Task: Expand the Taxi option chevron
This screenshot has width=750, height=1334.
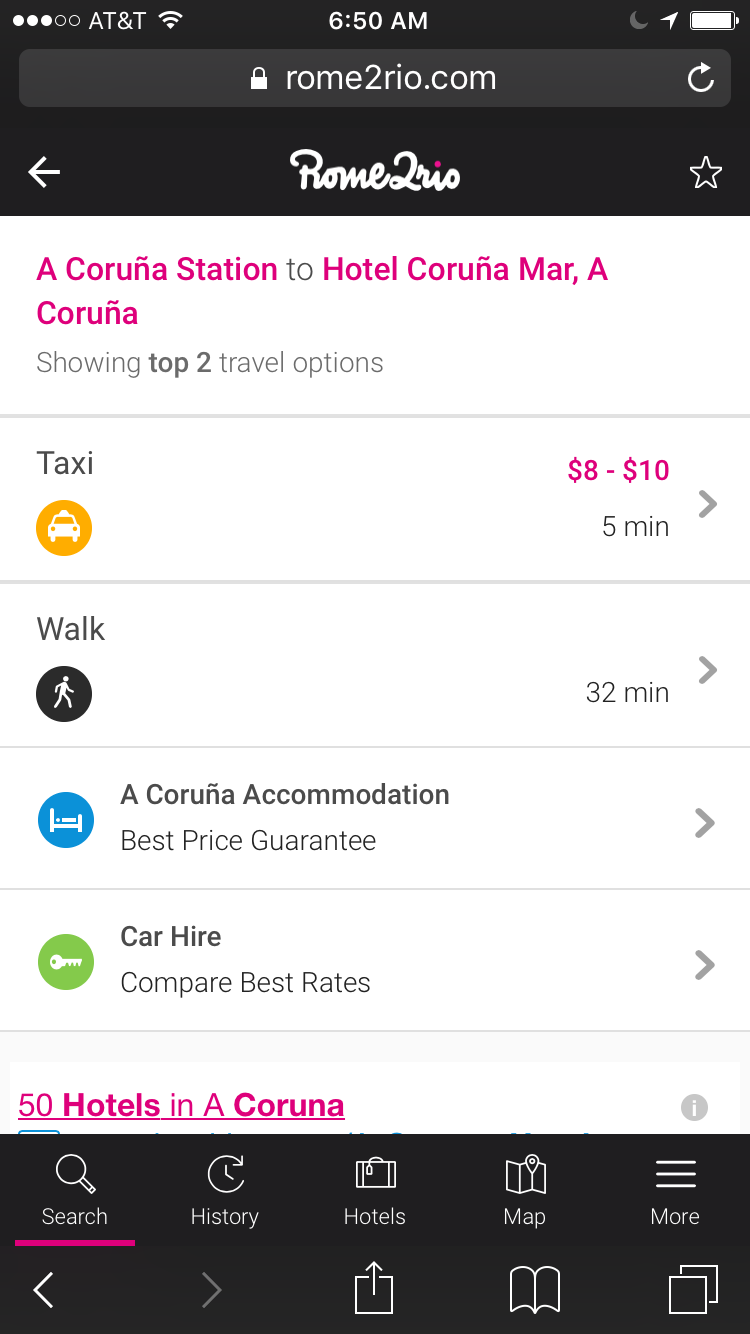Action: pos(707,503)
